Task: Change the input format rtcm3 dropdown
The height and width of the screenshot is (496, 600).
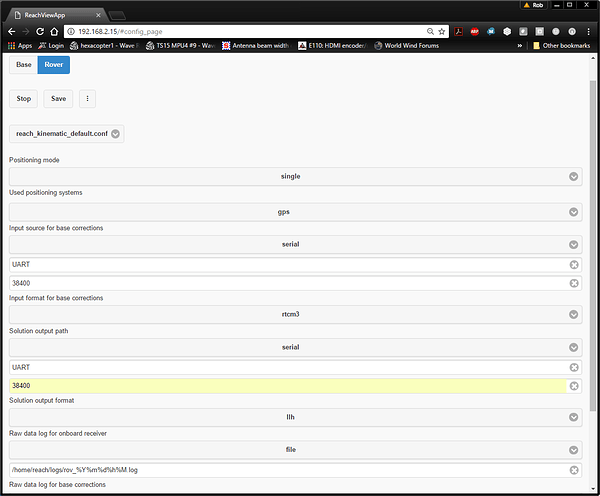Action: [x=295, y=314]
